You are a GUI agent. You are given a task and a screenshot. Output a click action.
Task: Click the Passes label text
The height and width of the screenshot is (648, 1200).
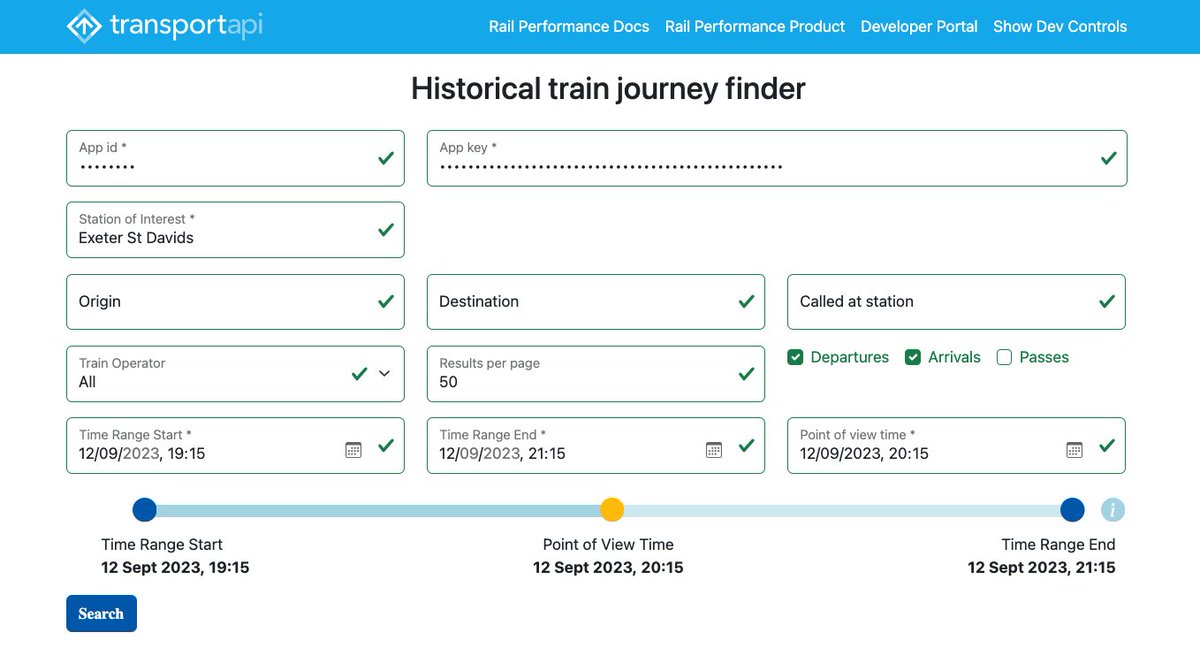[x=1044, y=357]
